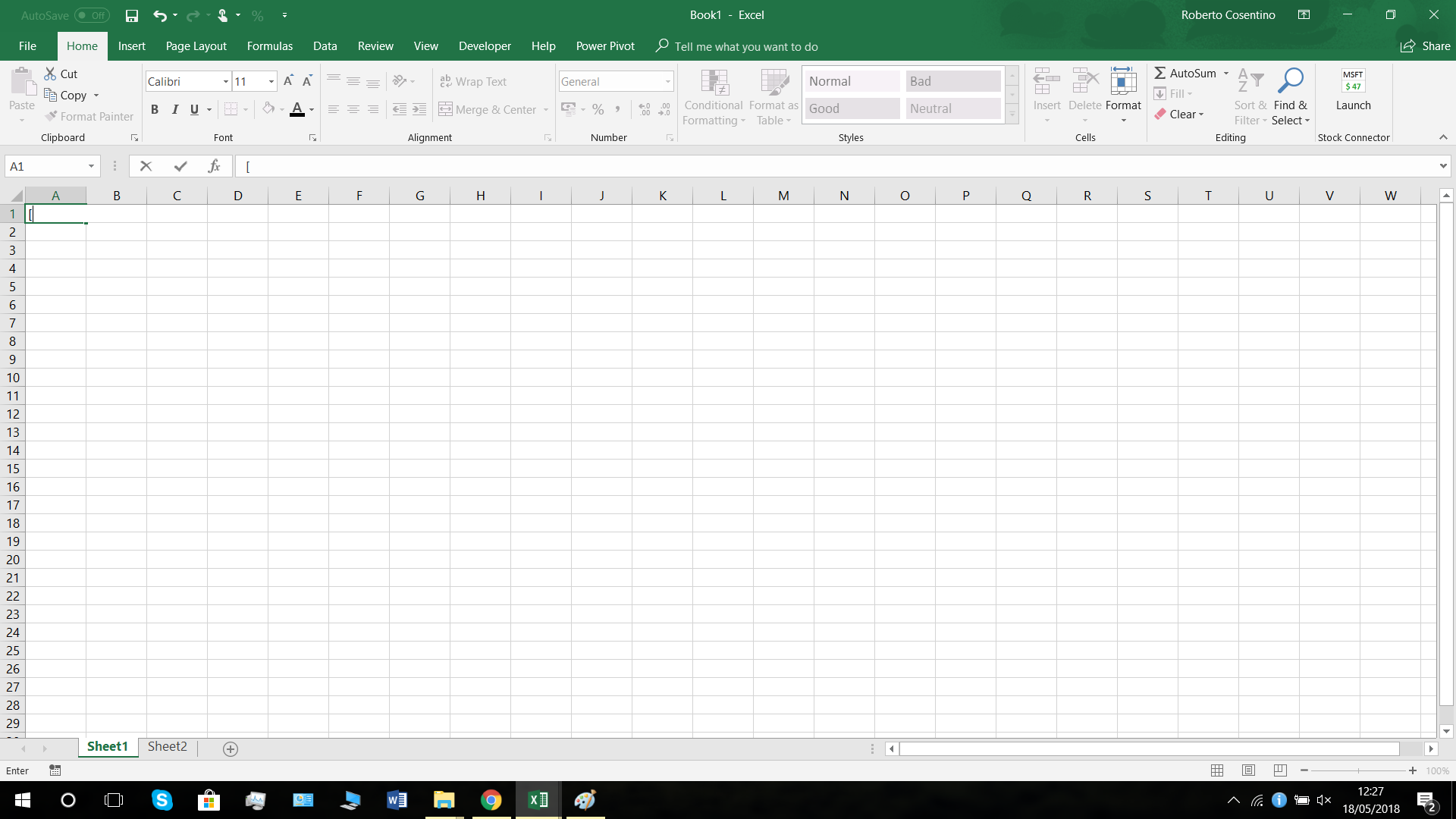The width and height of the screenshot is (1456, 819).
Task: Expand the Font Size dropdown showing 11
Action: pyautogui.click(x=271, y=81)
